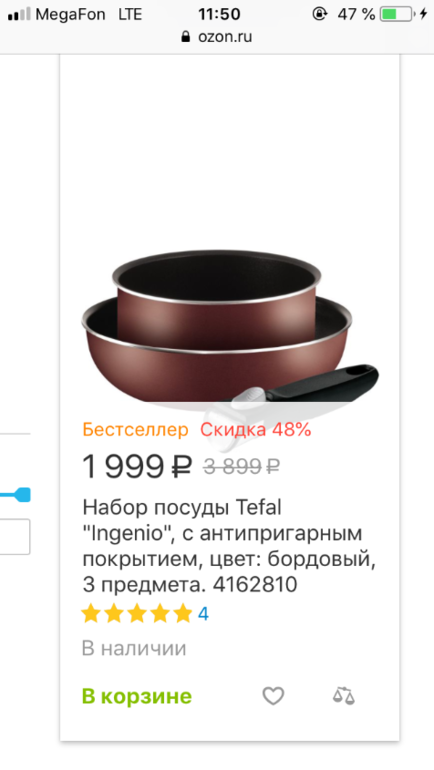Click the crossed-out 3 899 ₽ old price
The image size is (434, 770).
(242, 466)
